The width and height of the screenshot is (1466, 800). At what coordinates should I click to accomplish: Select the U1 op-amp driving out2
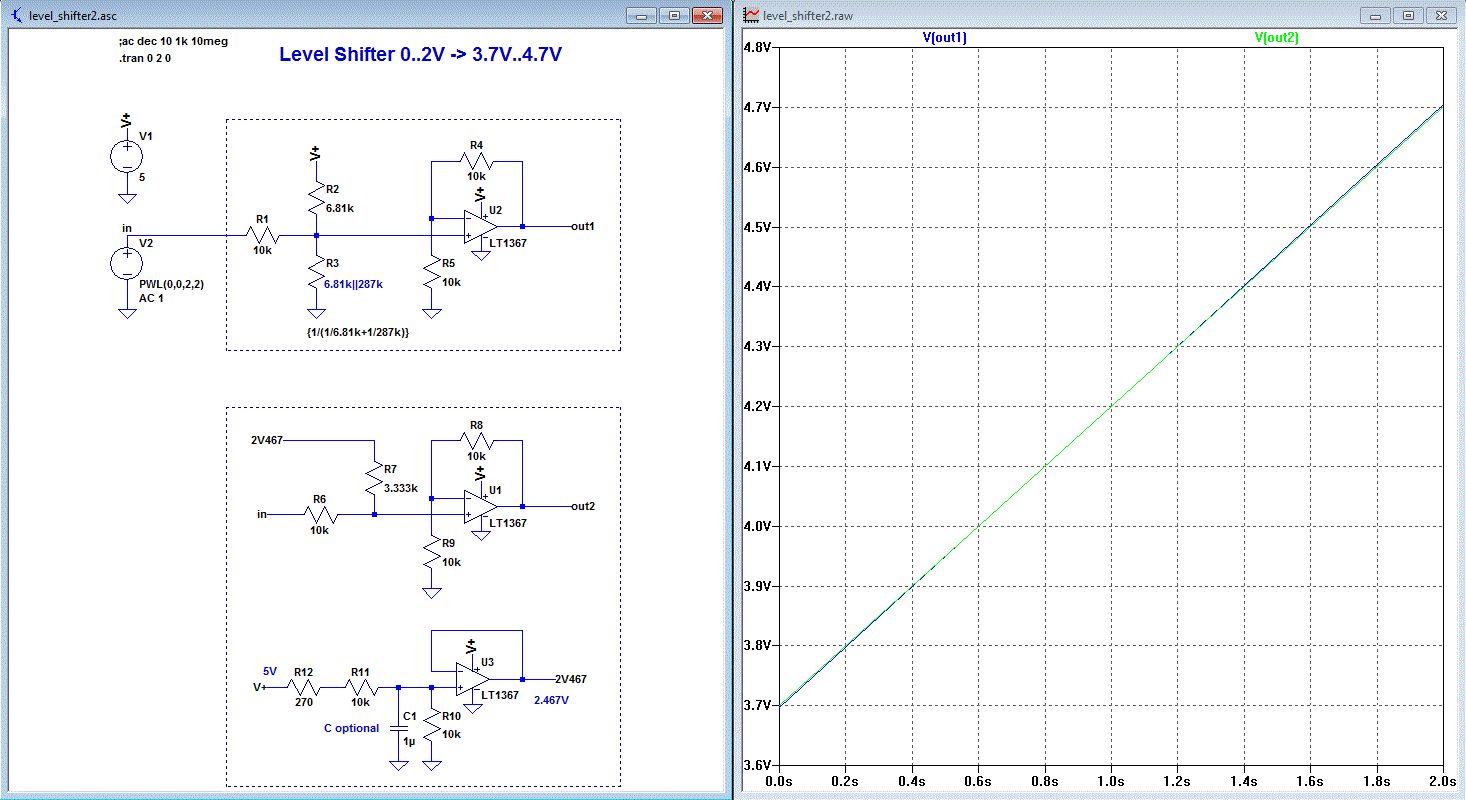479,506
